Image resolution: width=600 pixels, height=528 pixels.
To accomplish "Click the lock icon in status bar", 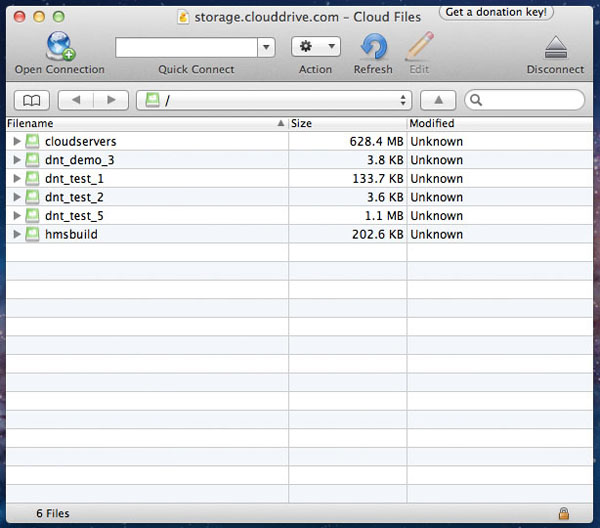I will [x=564, y=513].
